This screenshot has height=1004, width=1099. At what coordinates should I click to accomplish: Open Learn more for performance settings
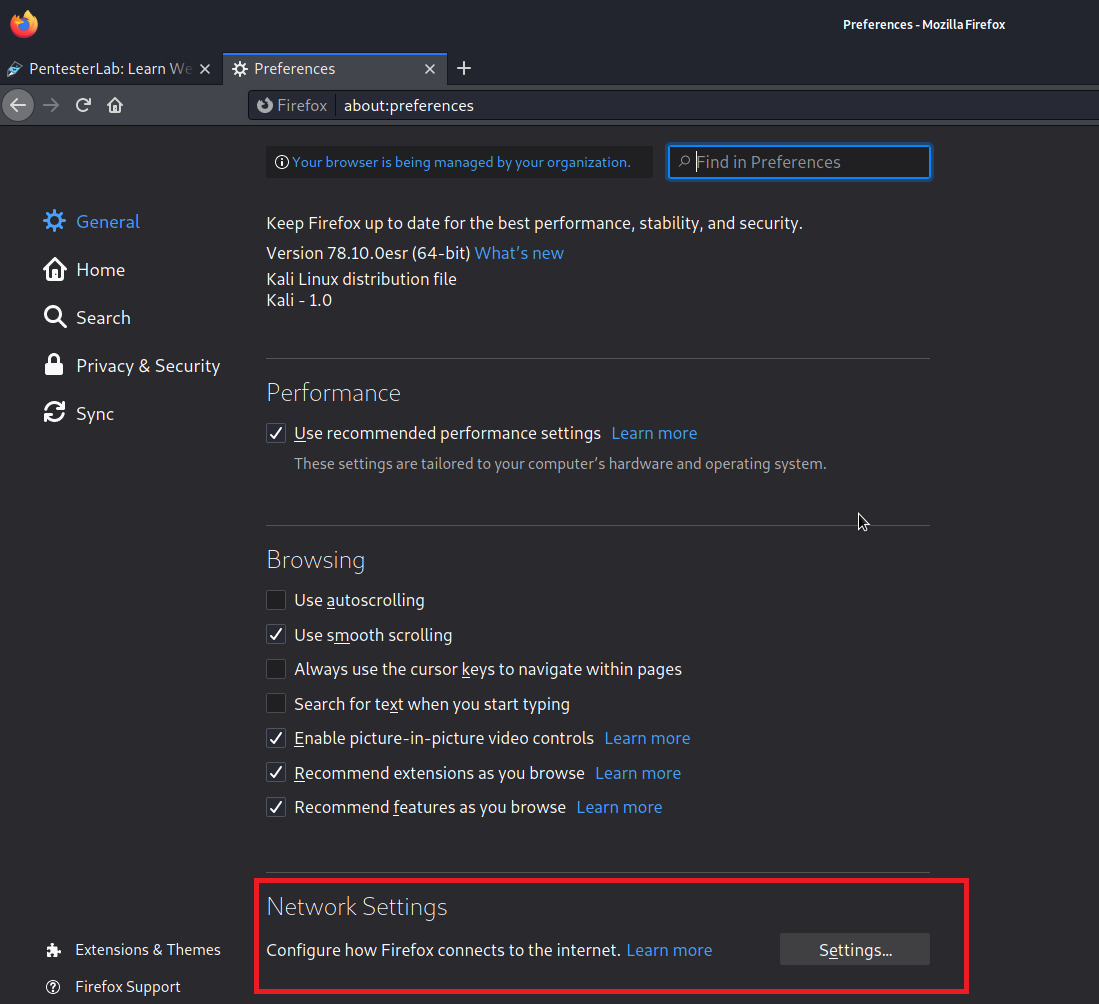point(654,433)
